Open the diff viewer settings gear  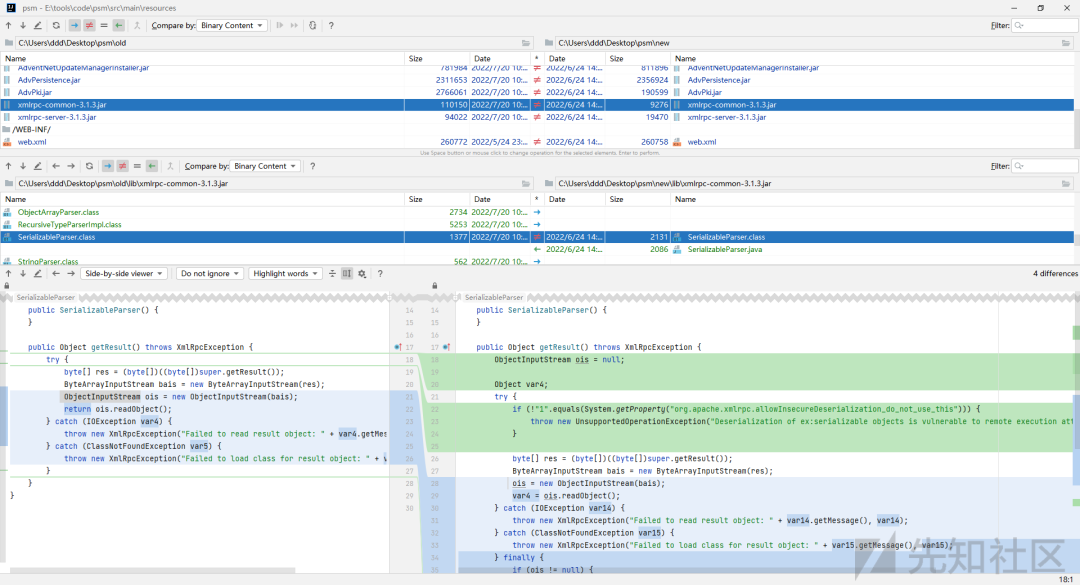point(362,273)
